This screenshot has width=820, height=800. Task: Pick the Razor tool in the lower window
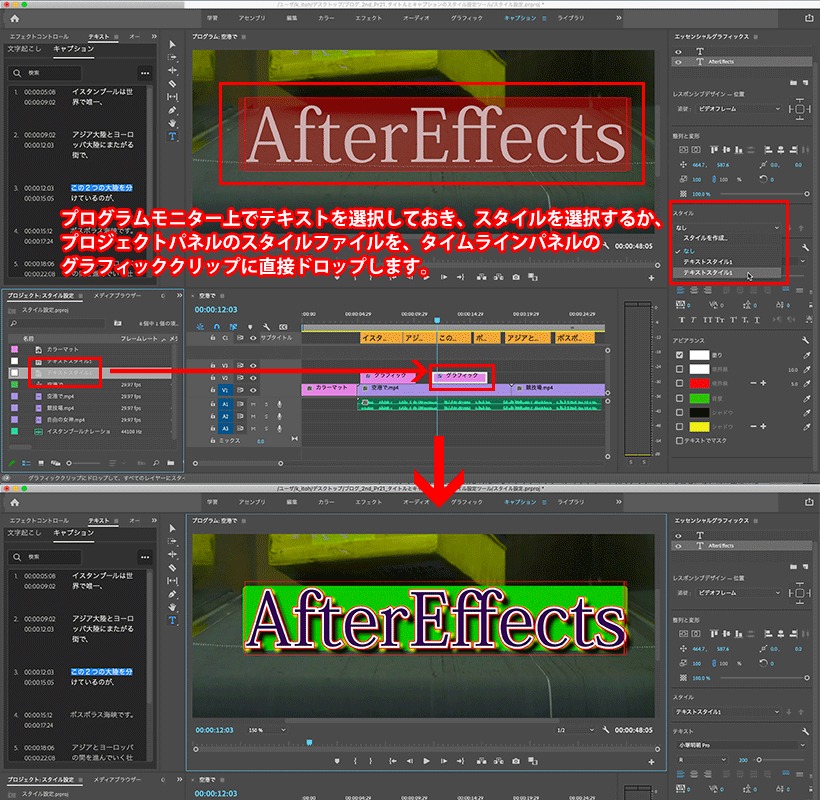173,568
